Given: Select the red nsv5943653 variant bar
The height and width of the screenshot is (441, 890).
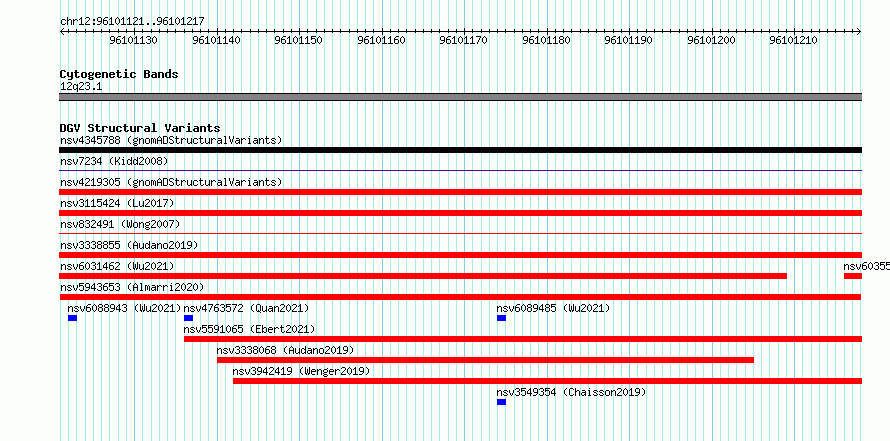Looking at the screenshot, I should click(460, 297).
